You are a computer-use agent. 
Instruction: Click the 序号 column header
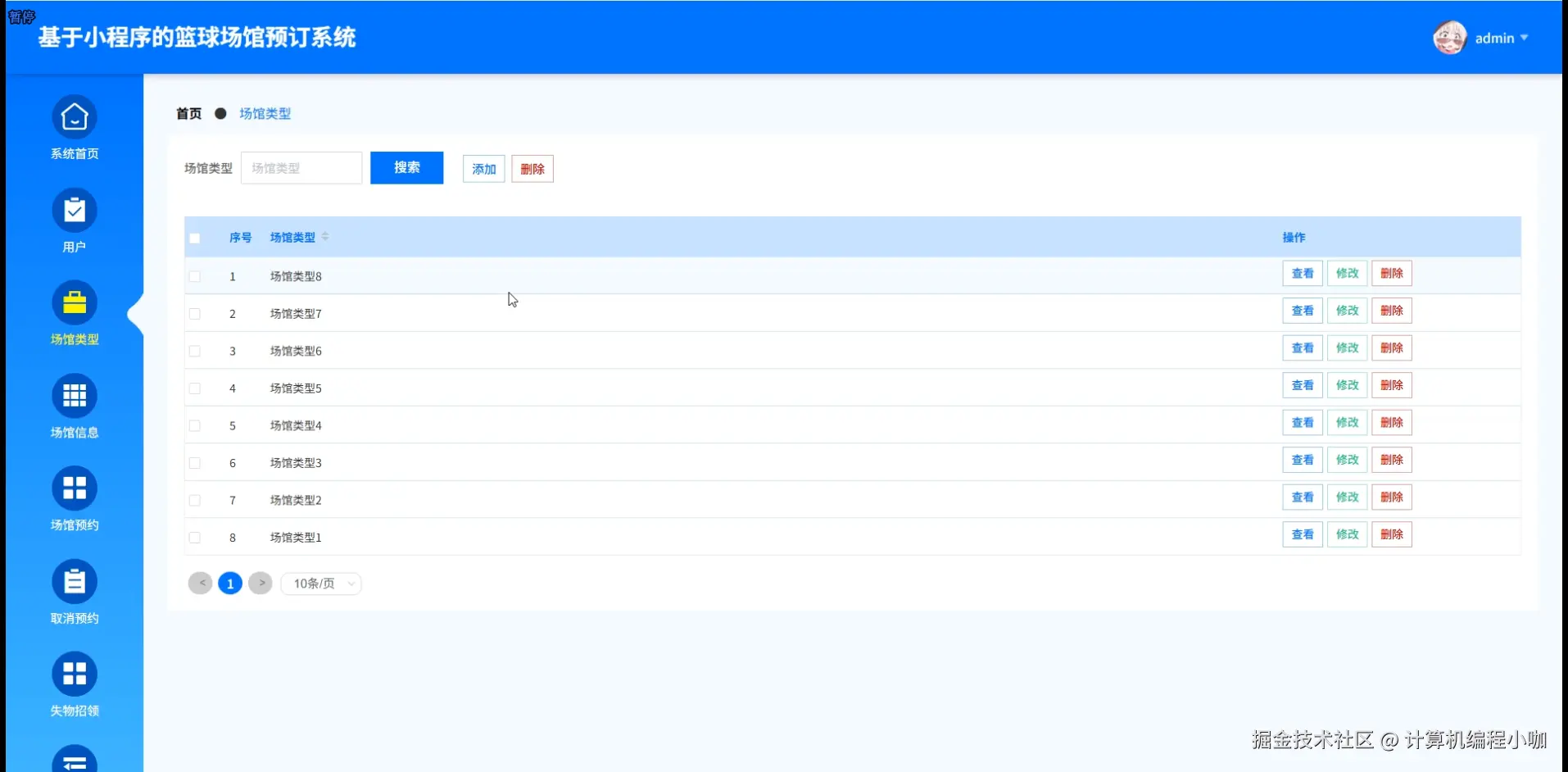(x=240, y=238)
